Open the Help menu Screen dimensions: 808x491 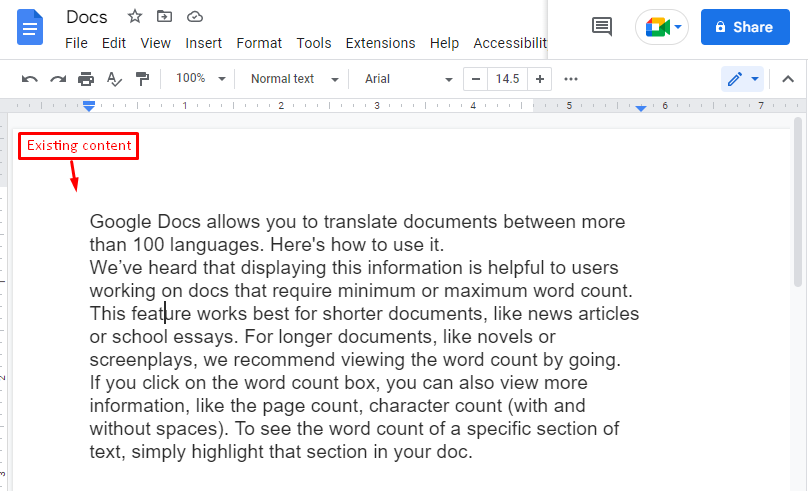point(444,43)
